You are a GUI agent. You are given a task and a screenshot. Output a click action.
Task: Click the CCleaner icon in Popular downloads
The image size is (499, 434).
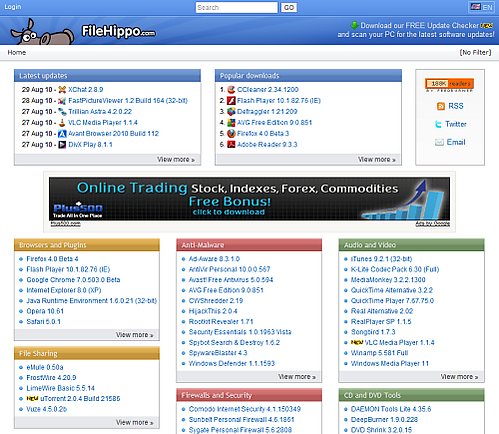tap(231, 90)
